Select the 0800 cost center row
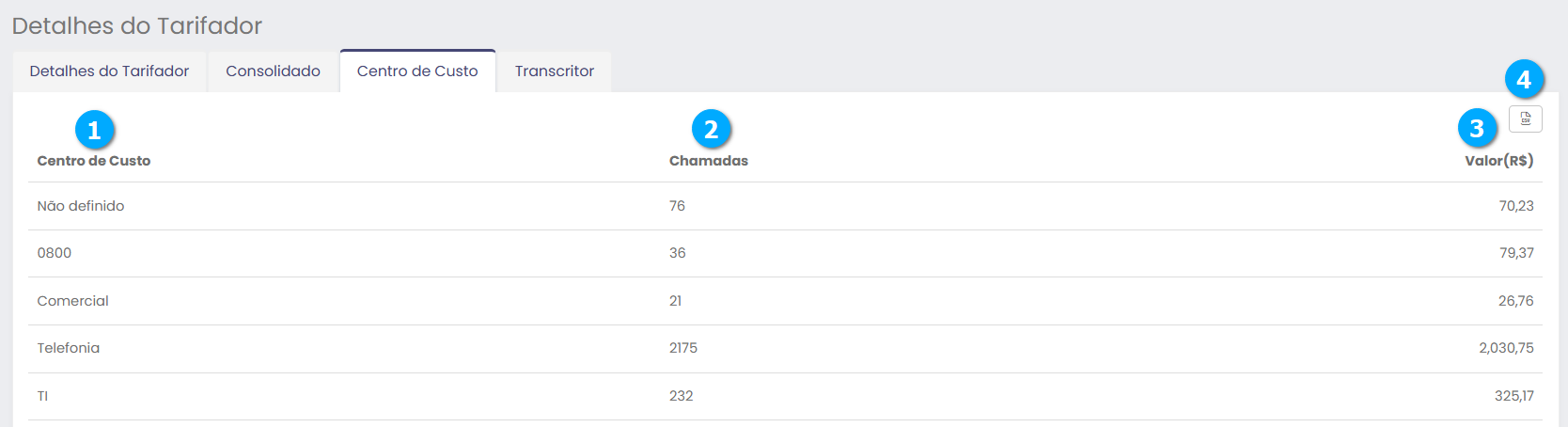 [x=55, y=253]
